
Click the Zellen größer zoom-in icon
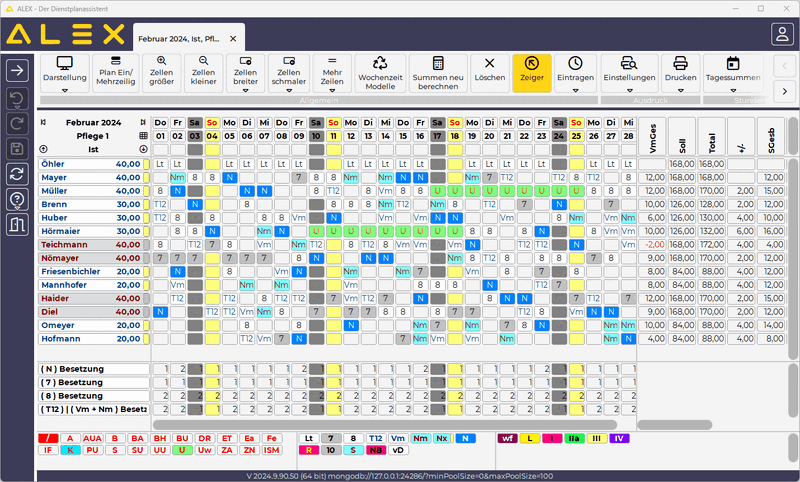point(161,62)
